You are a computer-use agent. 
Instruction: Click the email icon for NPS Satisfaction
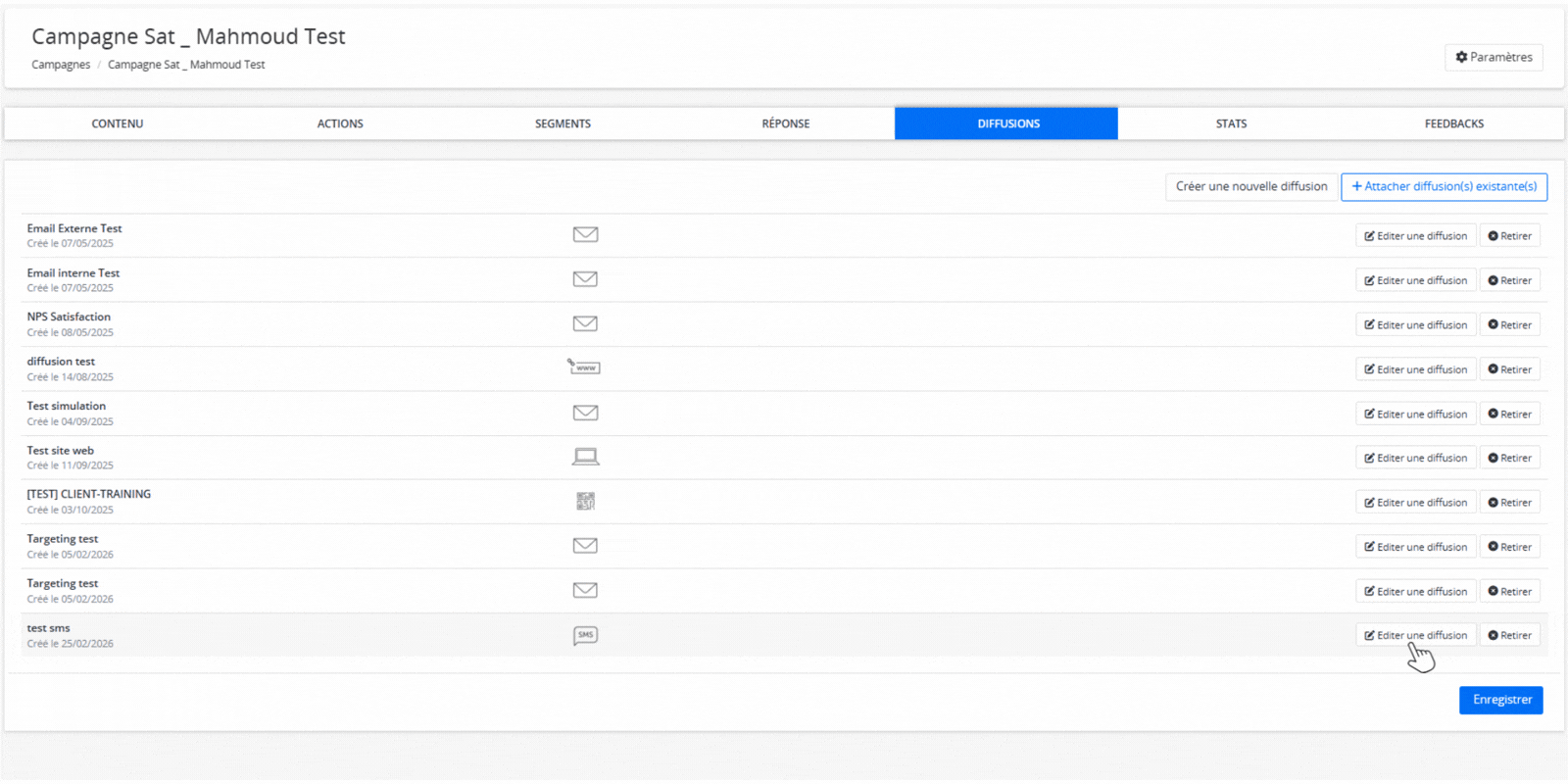585,323
